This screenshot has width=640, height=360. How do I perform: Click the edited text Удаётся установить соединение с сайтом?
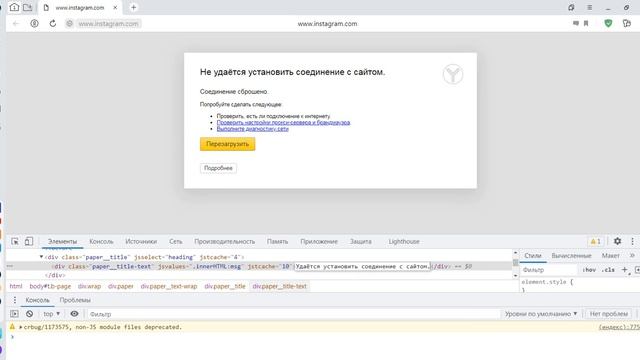[x=362, y=266]
